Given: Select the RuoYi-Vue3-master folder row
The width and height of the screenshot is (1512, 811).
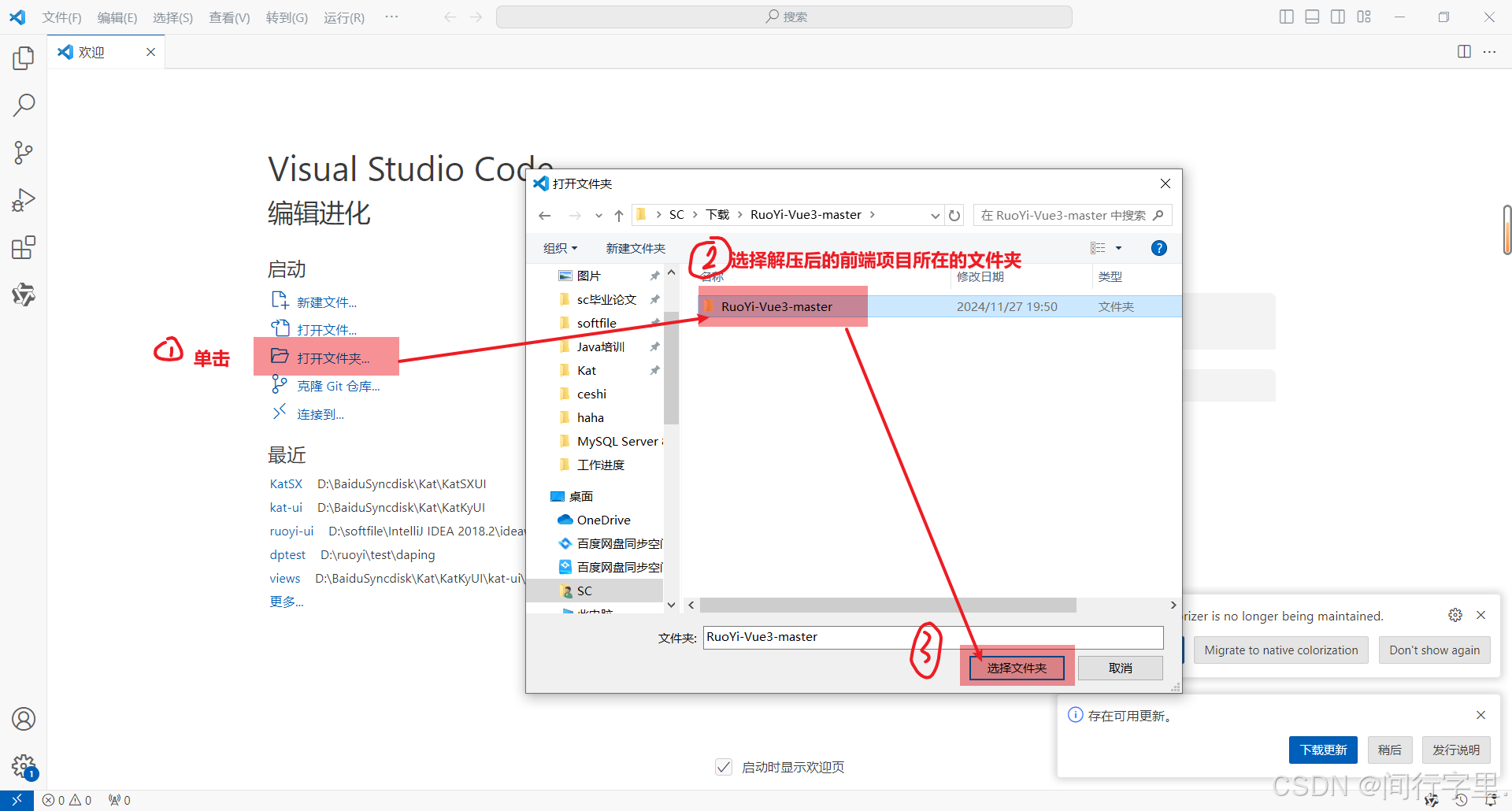Looking at the screenshot, I should 939,306.
